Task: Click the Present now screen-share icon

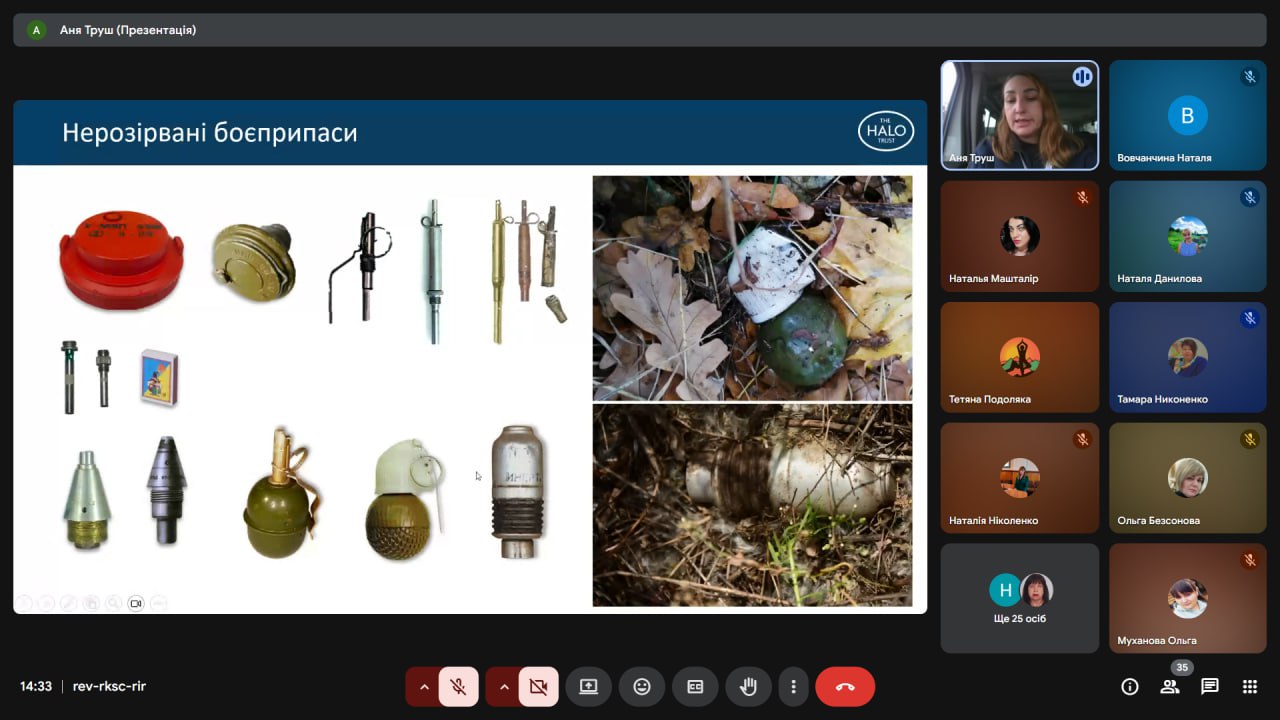Action: click(588, 687)
